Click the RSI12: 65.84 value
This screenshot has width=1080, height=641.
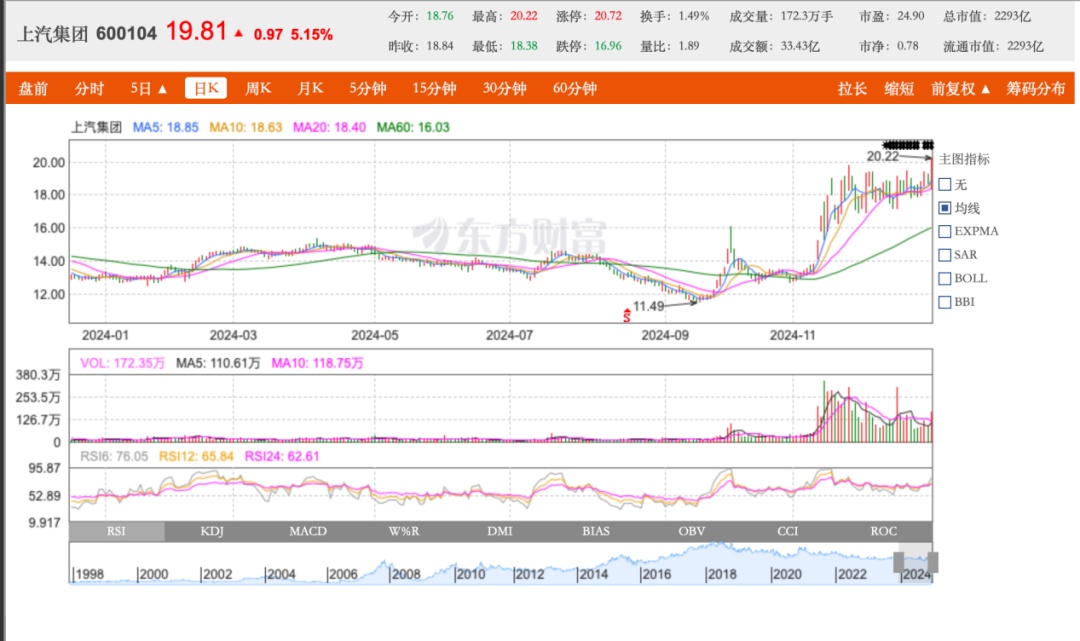click(196, 456)
